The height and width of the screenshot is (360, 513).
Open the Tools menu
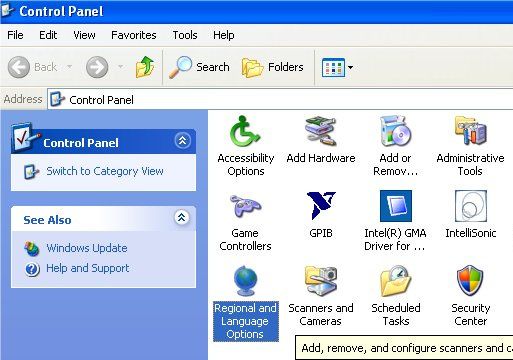point(185,35)
